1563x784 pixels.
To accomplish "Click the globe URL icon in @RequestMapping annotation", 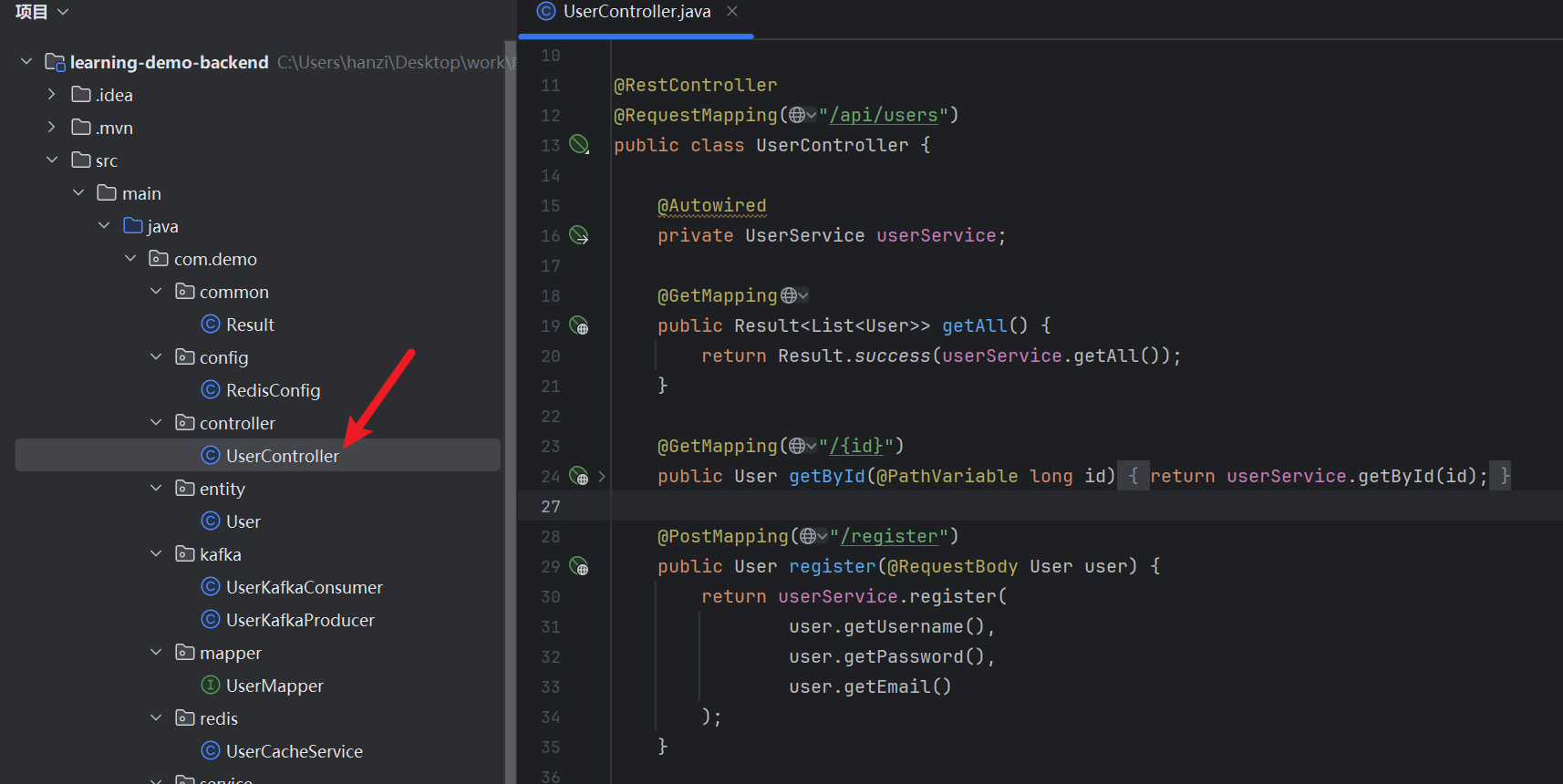I will pos(798,115).
